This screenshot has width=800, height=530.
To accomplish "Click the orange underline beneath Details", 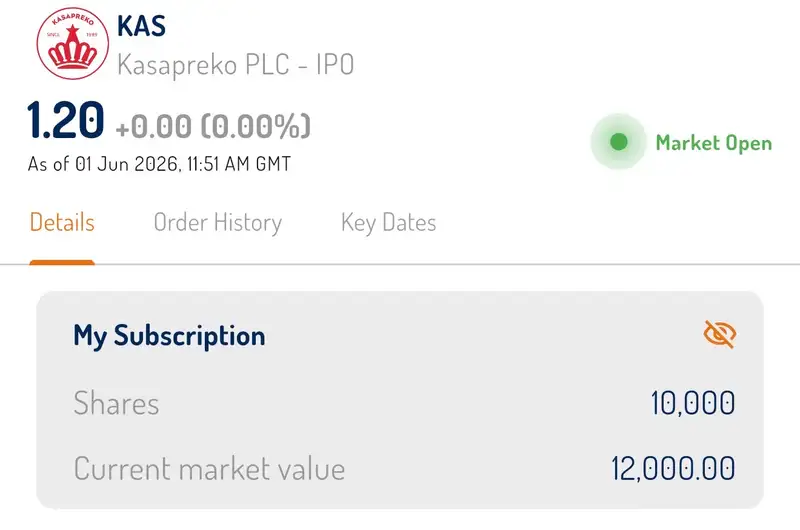I will click(62, 262).
